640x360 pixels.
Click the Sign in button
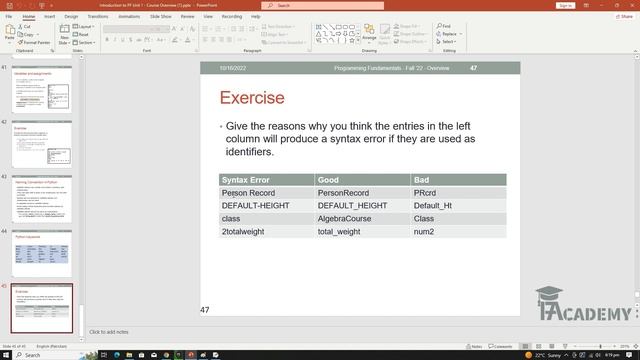point(565,5)
